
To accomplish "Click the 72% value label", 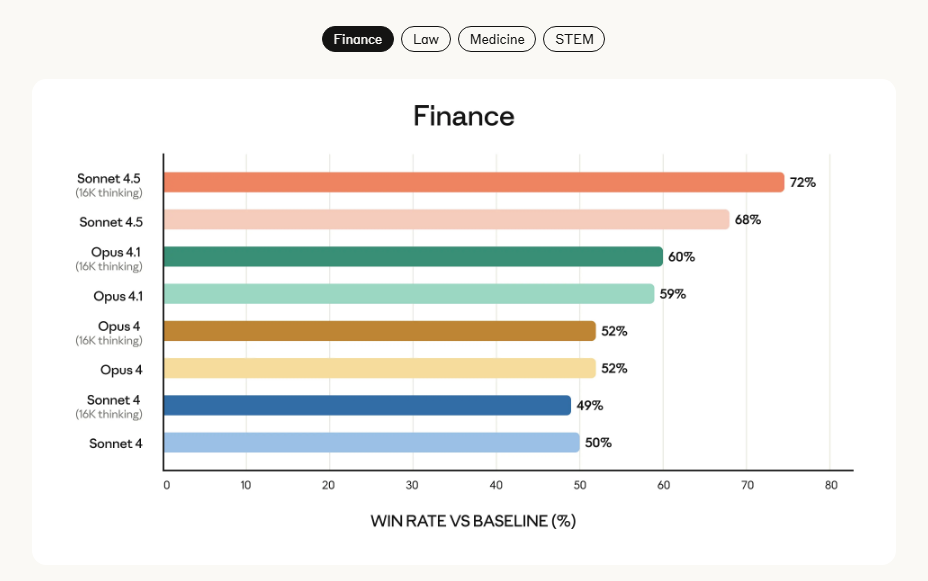I will coord(803,183).
